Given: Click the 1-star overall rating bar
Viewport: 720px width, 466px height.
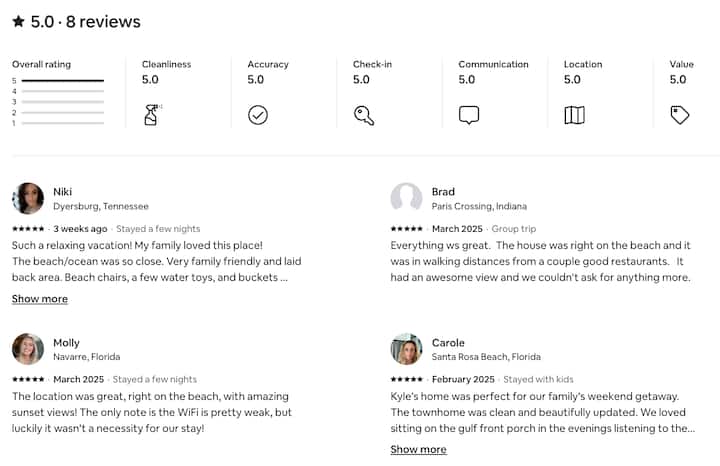Looking at the screenshot, I should coord(62,123).
